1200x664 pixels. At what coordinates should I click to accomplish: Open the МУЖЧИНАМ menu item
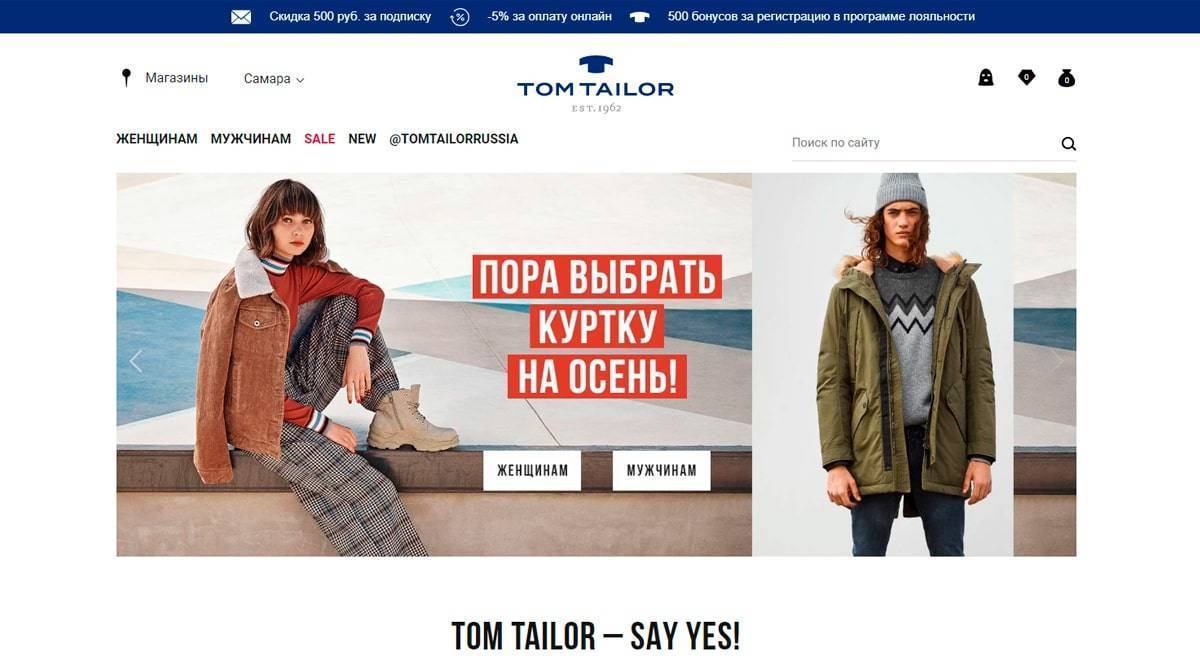[251, 139]
